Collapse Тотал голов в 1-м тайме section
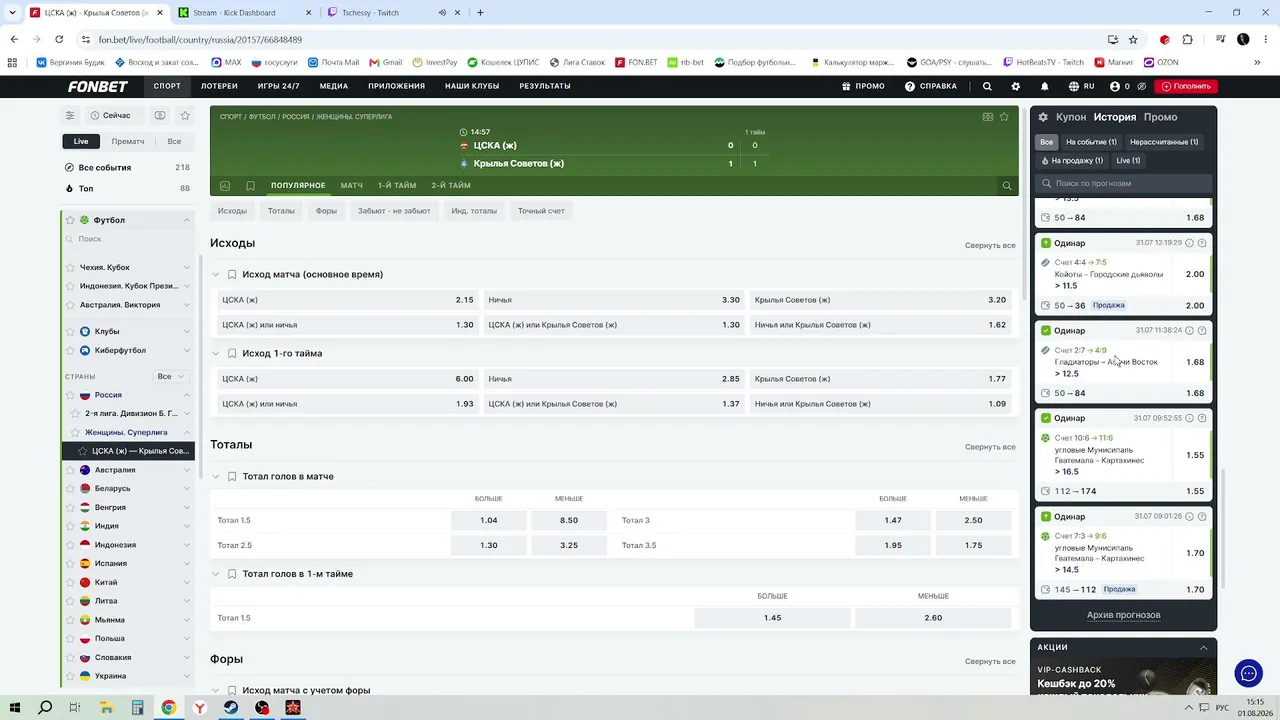The width and height of the screenshot is (1280, 720). click(x=215, y=574)
